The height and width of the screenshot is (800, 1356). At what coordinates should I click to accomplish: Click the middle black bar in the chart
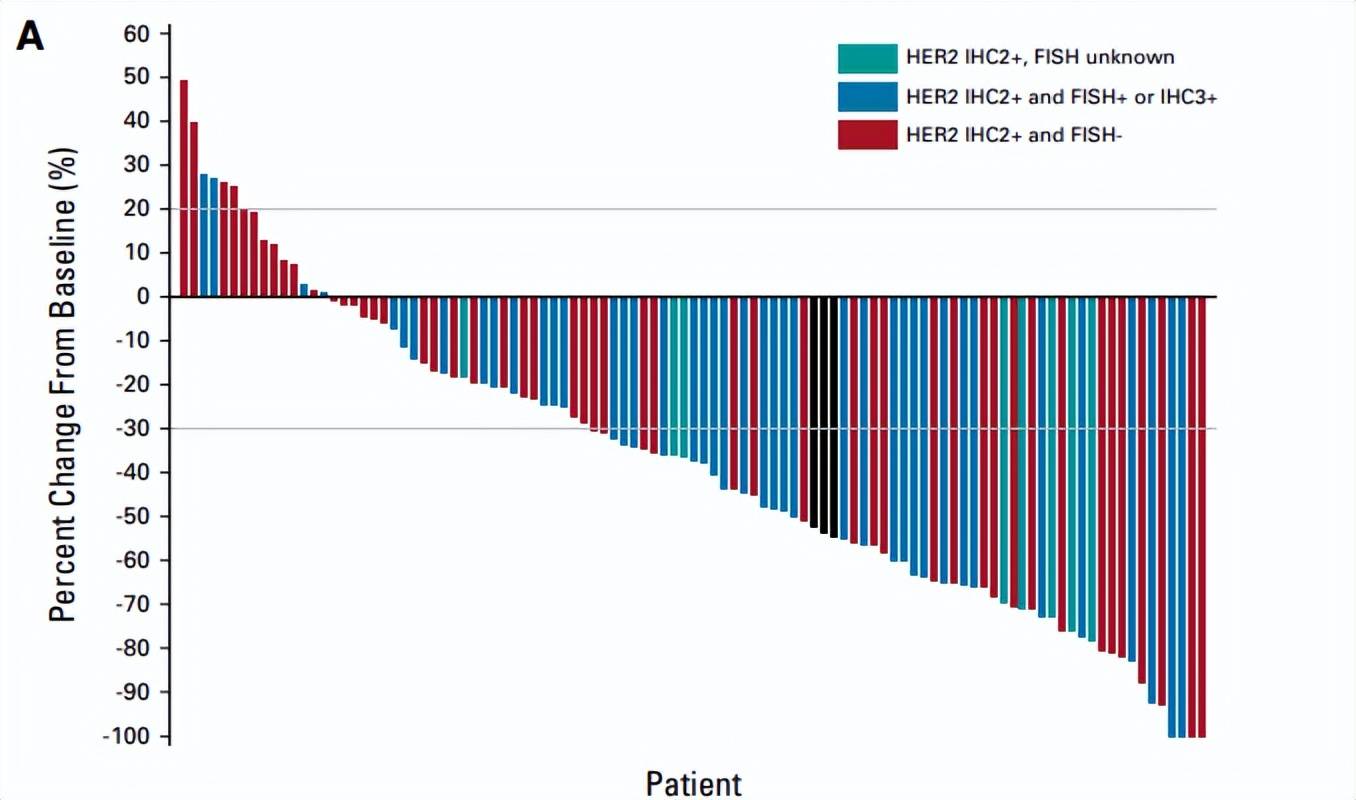click(824, 415)
